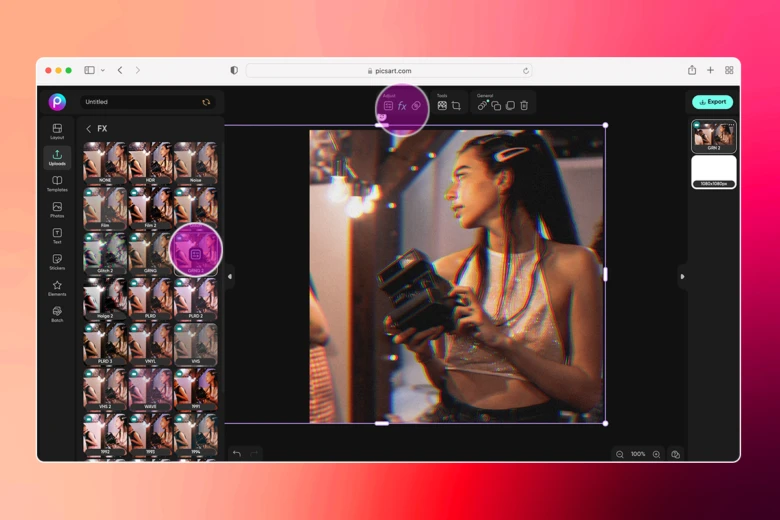Click the Untitled project name field
Image resolution: width=780 pixels, height=520 pixels.
140,102
